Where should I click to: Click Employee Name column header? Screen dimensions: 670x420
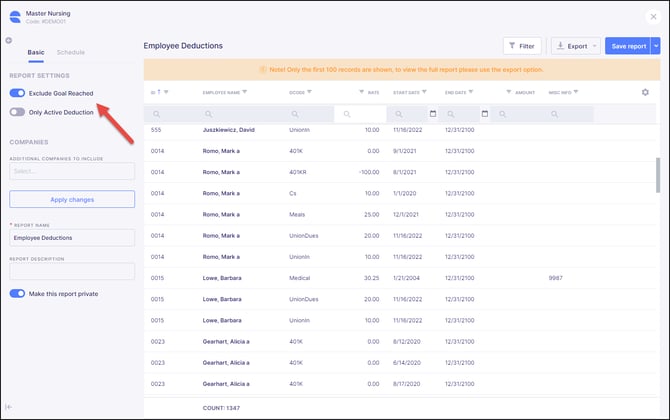[x=221, y=92]
